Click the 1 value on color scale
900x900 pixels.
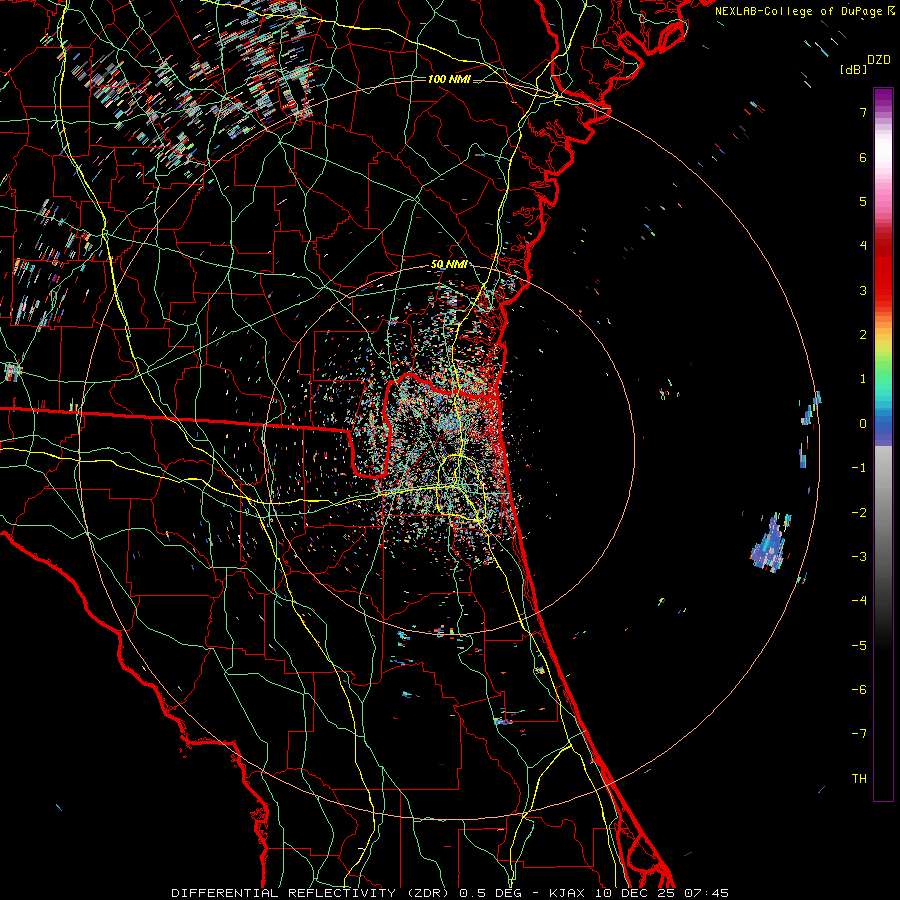(863, 379)
